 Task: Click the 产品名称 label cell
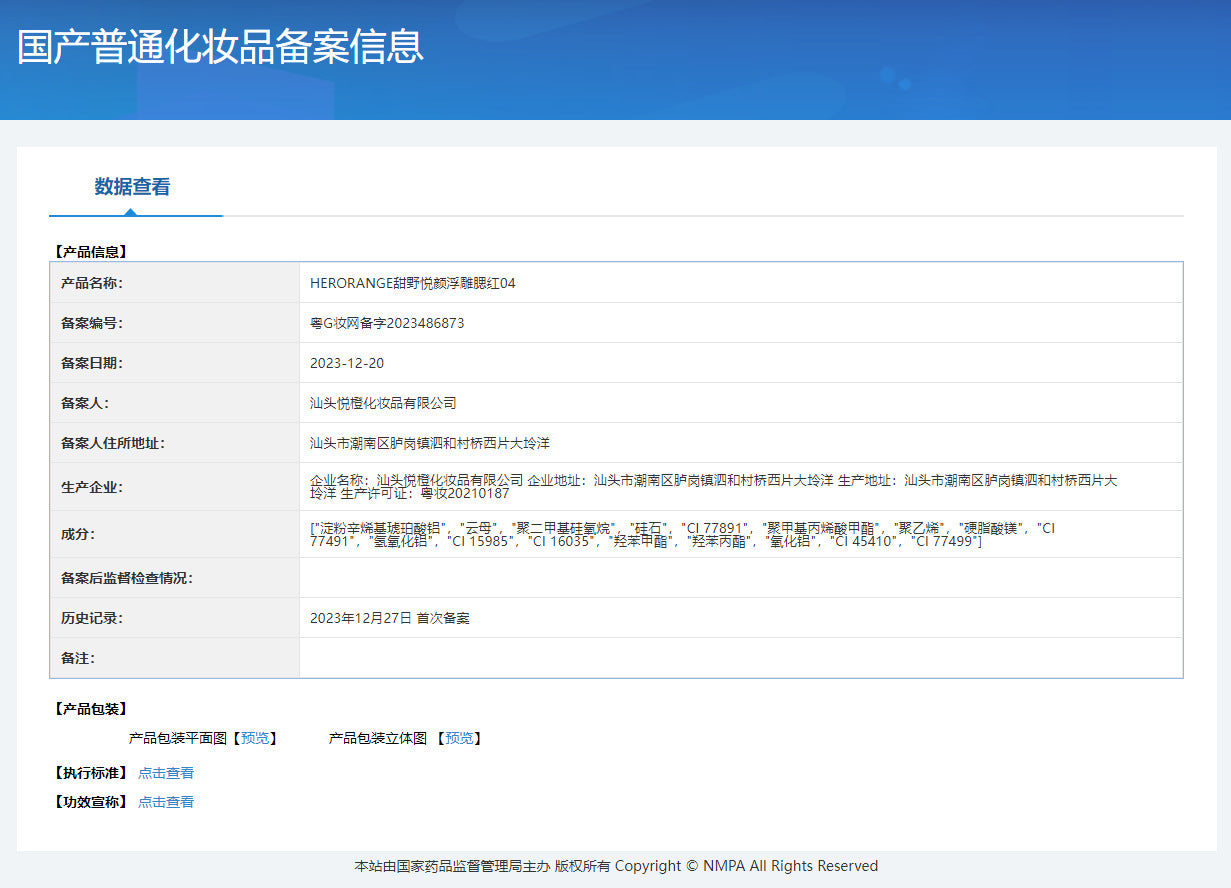point(92,283)
